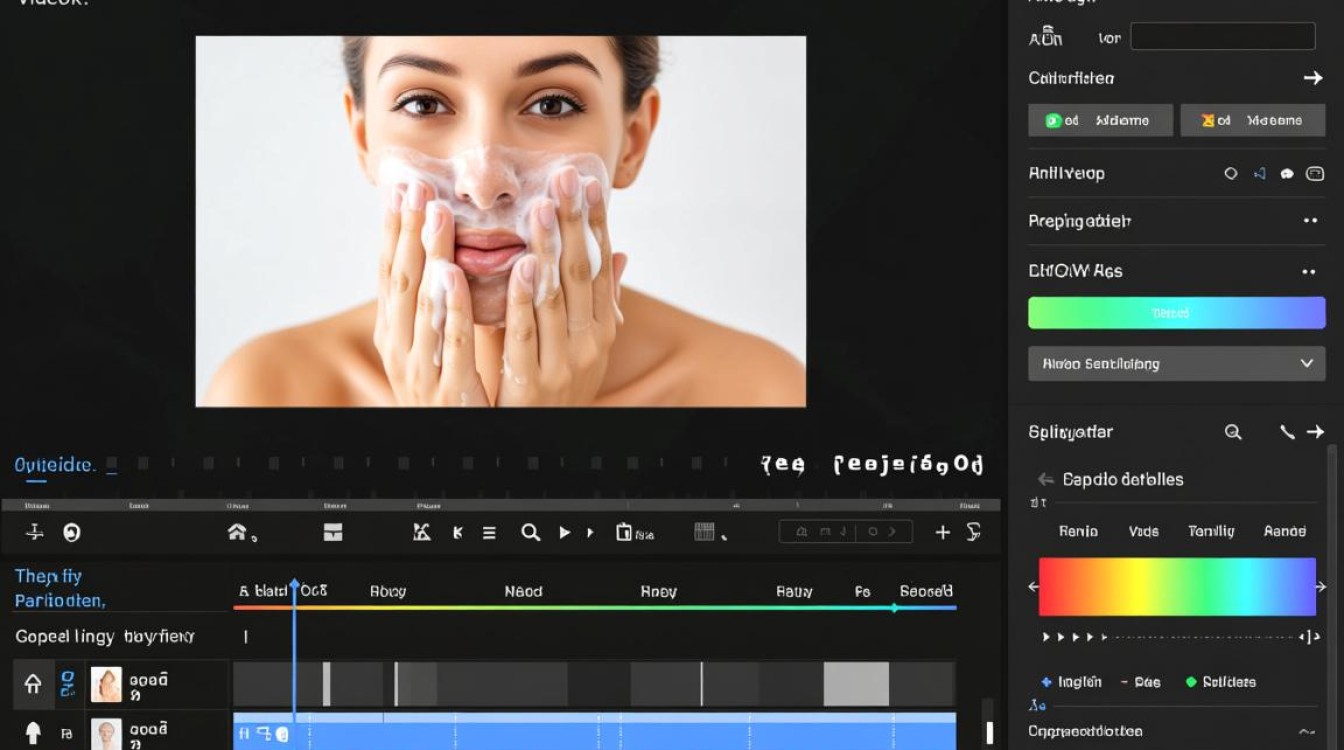Collapse the bottom section using its chevron
Viewport: 1344px width, 750px height.
click(x=1306, y=731)
